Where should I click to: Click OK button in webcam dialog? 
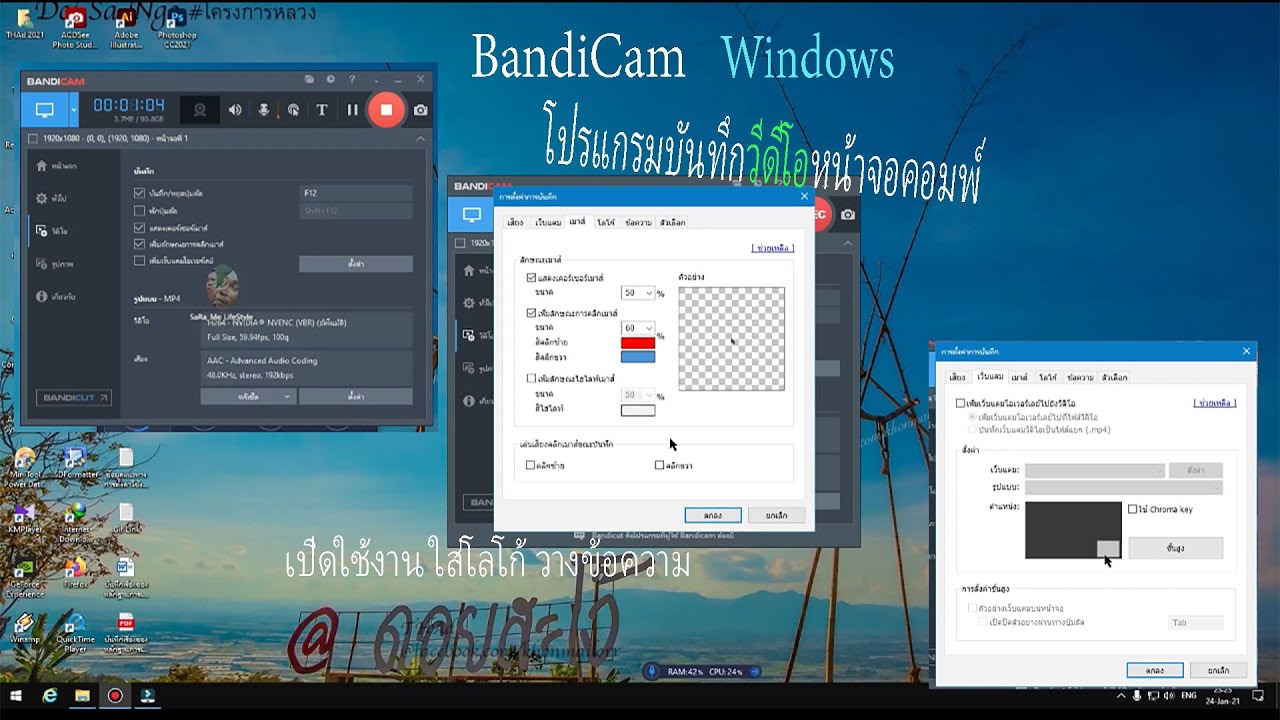click(x=1155, y=670)
